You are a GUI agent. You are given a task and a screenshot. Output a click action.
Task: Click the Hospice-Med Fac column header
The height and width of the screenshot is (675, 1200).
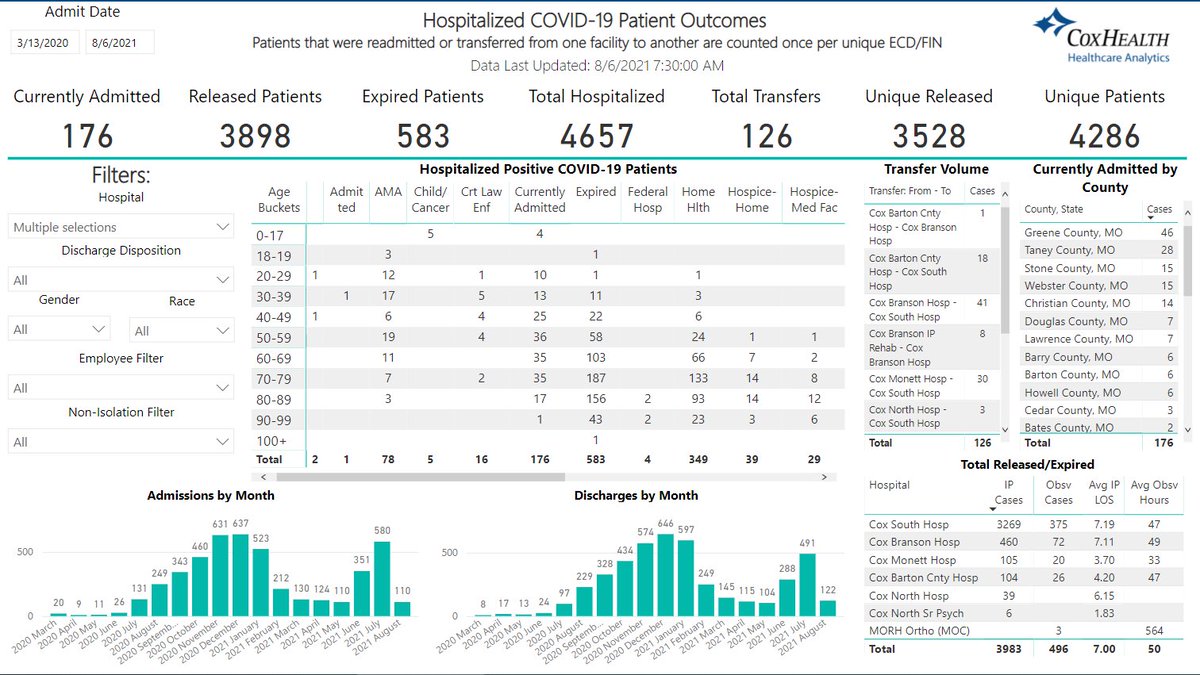click(814, 200)
